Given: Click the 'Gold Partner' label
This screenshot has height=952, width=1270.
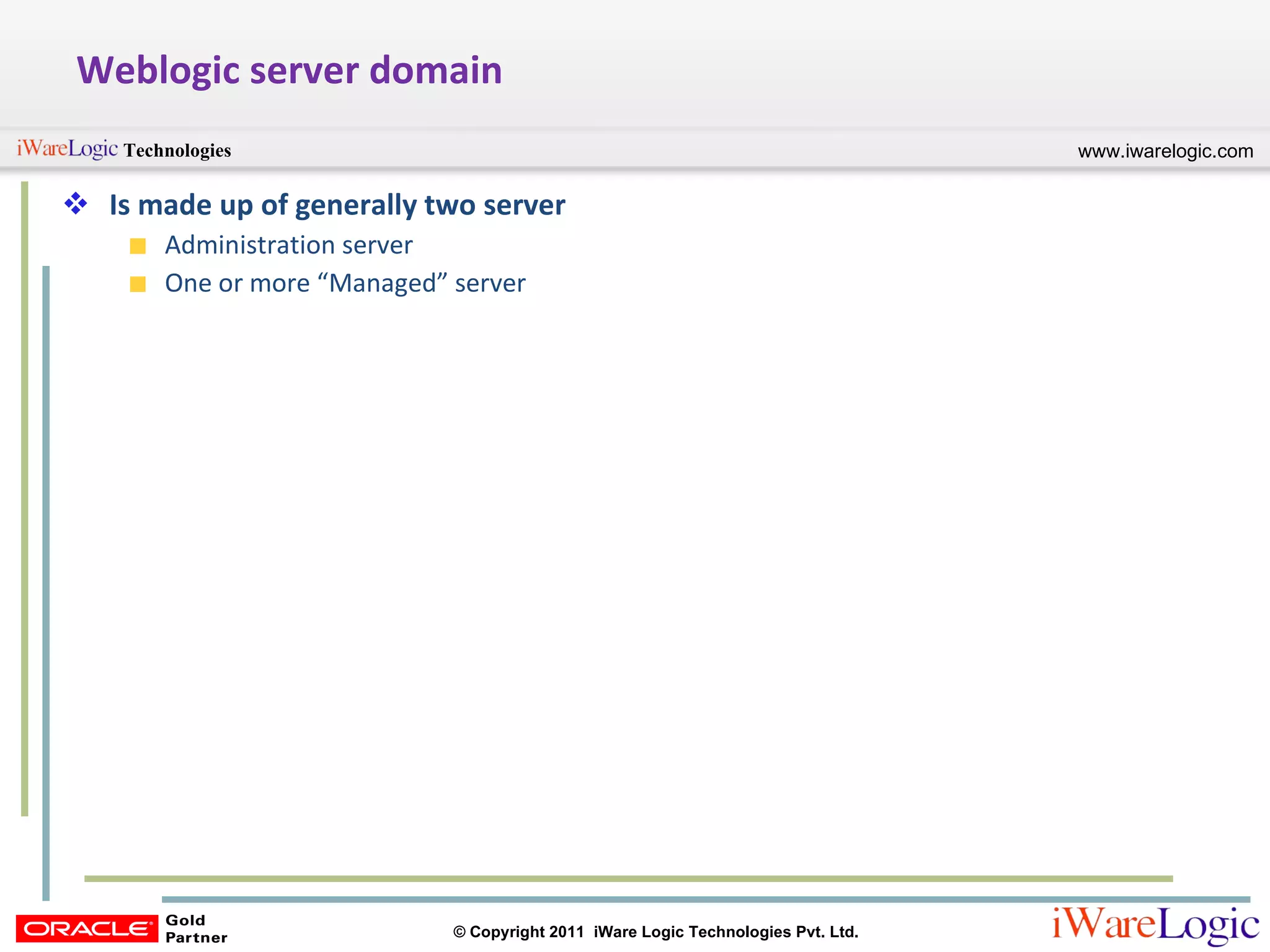Looking at the screenshot, I should pos(196,928).
